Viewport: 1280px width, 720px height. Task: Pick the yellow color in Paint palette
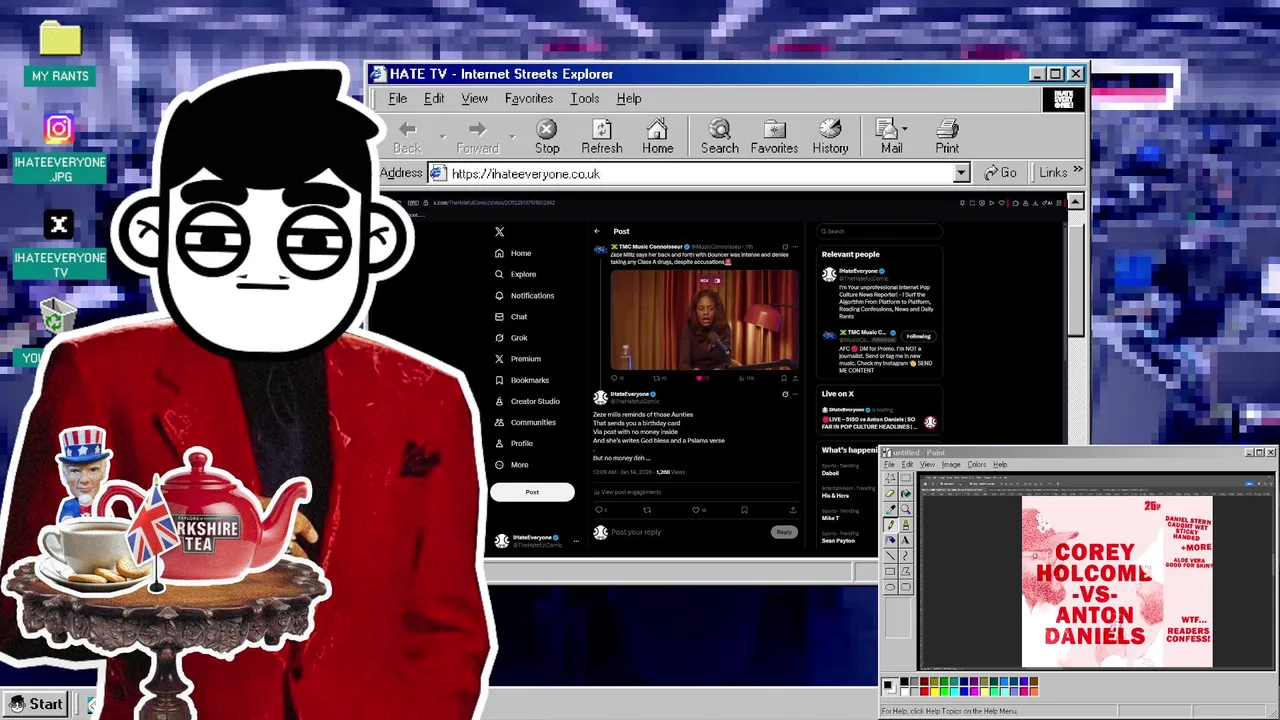point(934,691)
